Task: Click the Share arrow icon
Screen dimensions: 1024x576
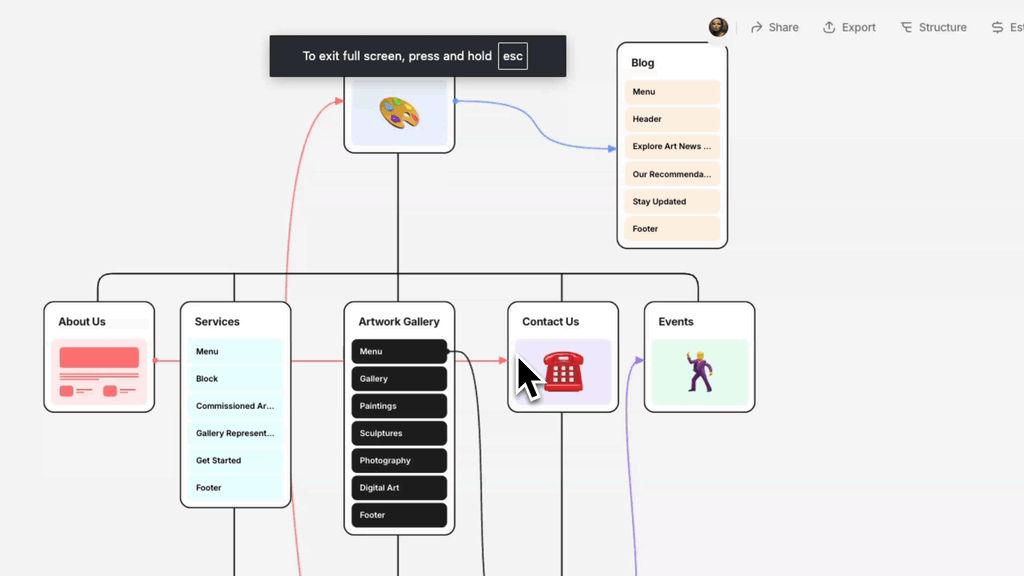Action: pos(756,27)
